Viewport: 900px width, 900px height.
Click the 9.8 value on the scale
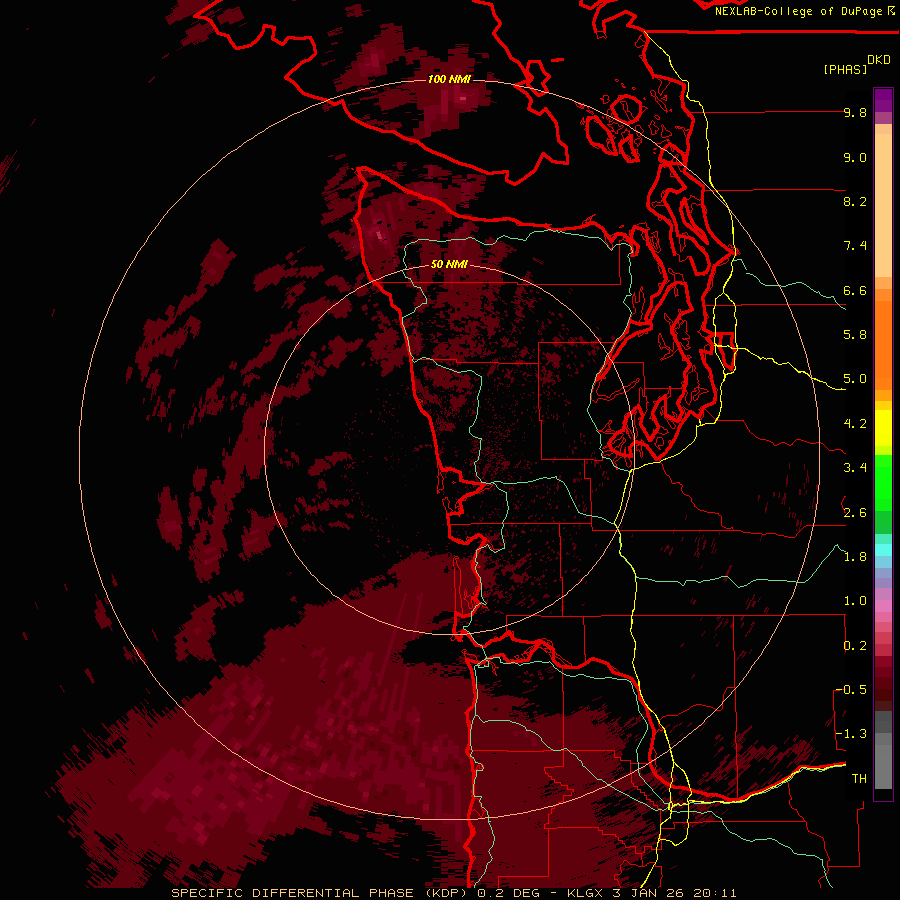click(855, 112)
